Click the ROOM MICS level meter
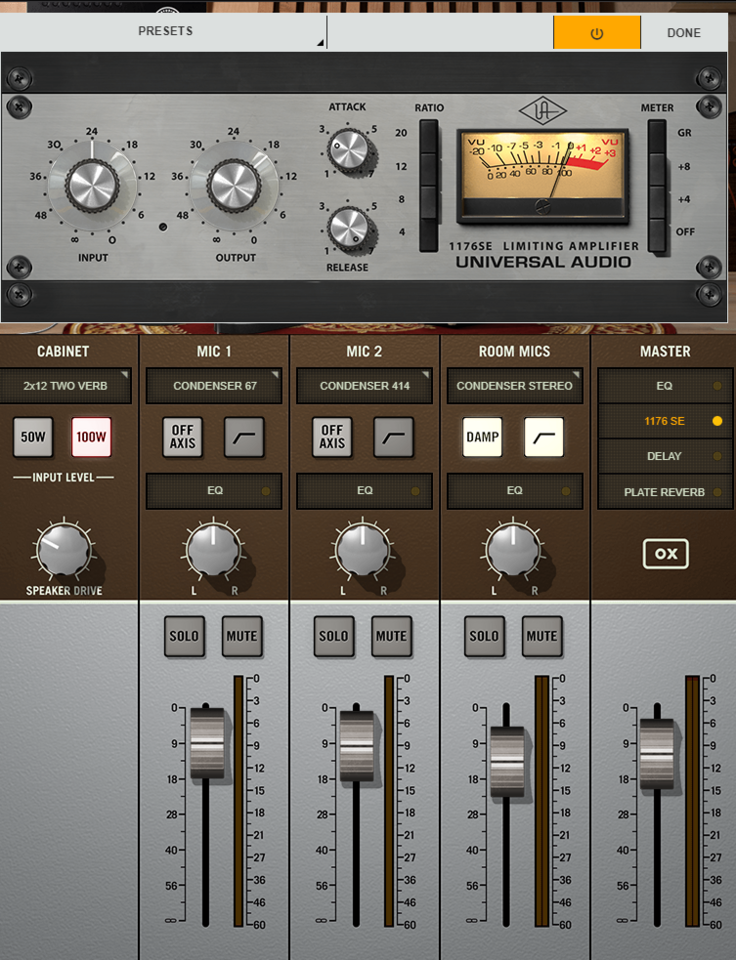The width and height of the screenshot is (736, 960). tap(542, 801)
